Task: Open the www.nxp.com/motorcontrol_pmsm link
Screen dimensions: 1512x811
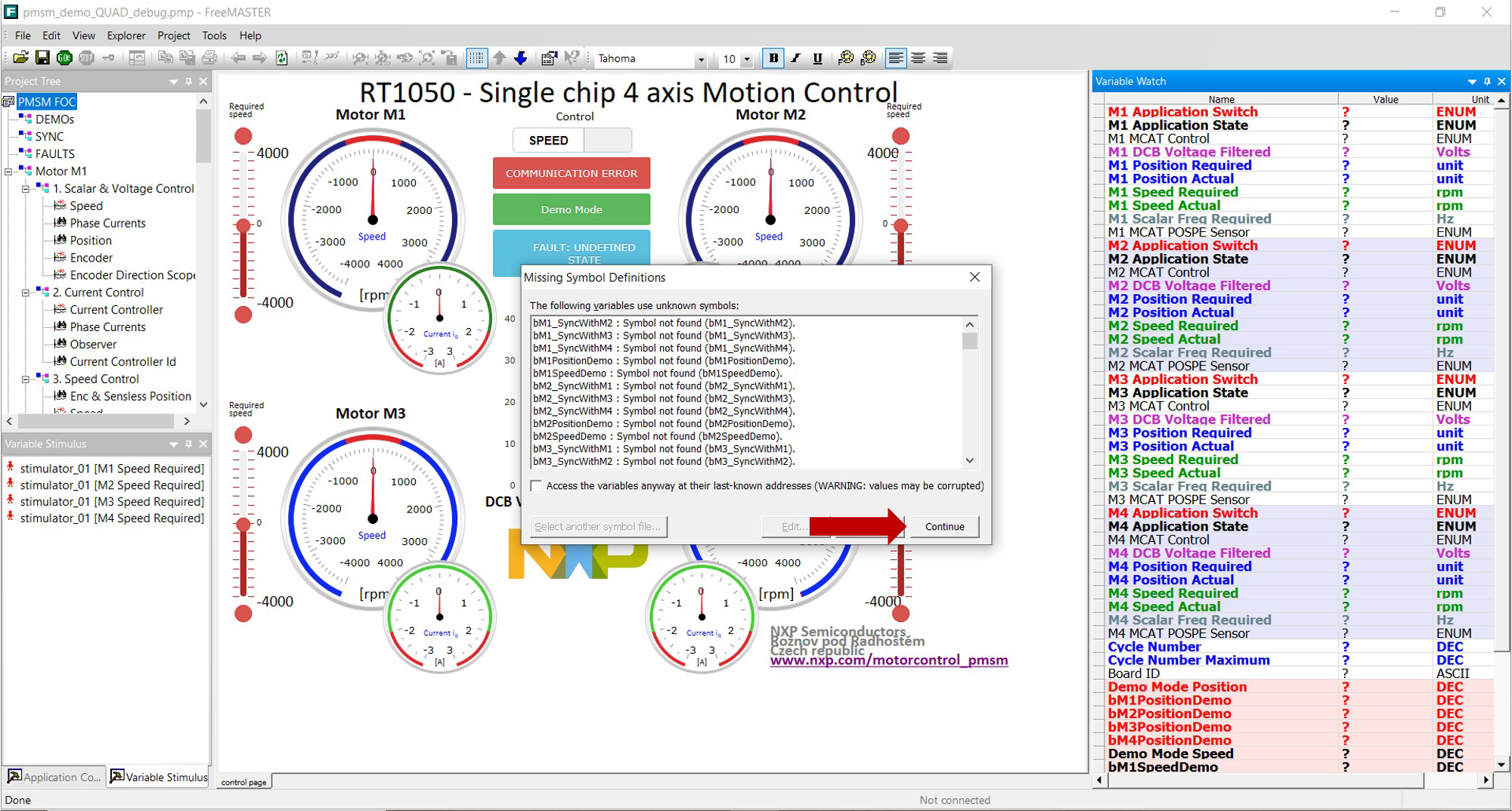Action: (888, 660)
